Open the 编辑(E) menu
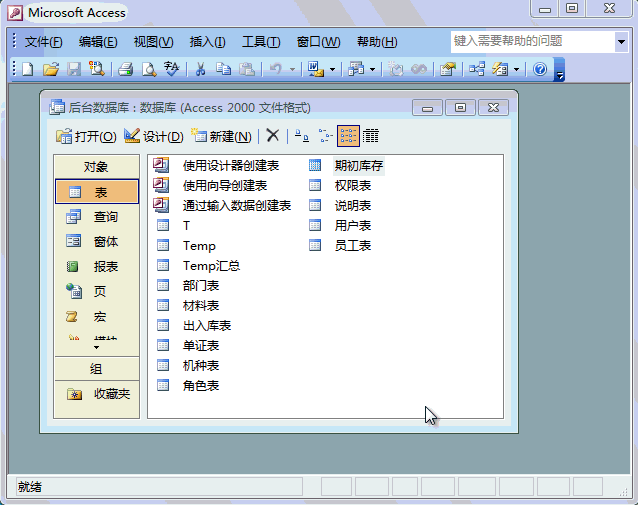The image size is (638, 505). [98, 42]
